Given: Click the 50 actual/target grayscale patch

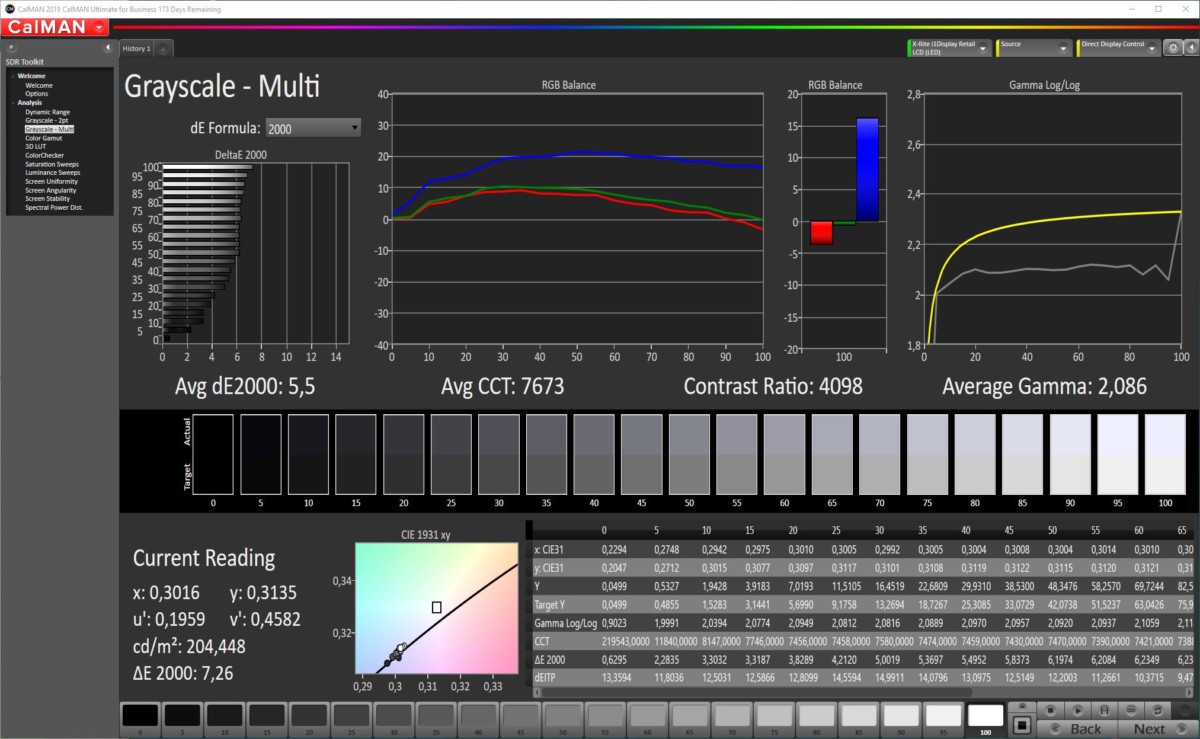Looking at the screenshot, I should 689,453.
